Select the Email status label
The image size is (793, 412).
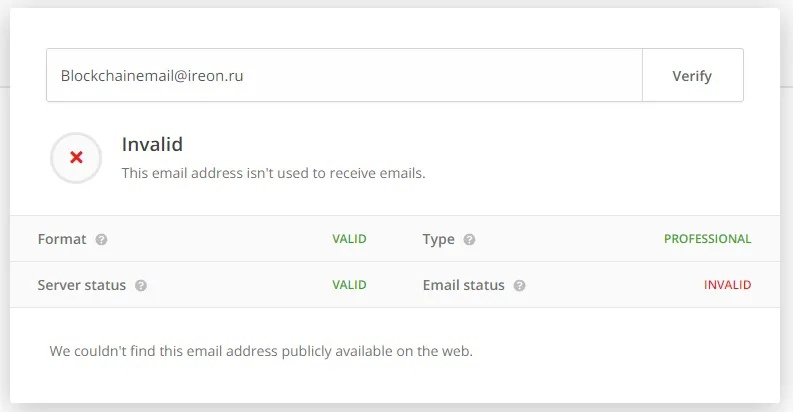point(463,285)
